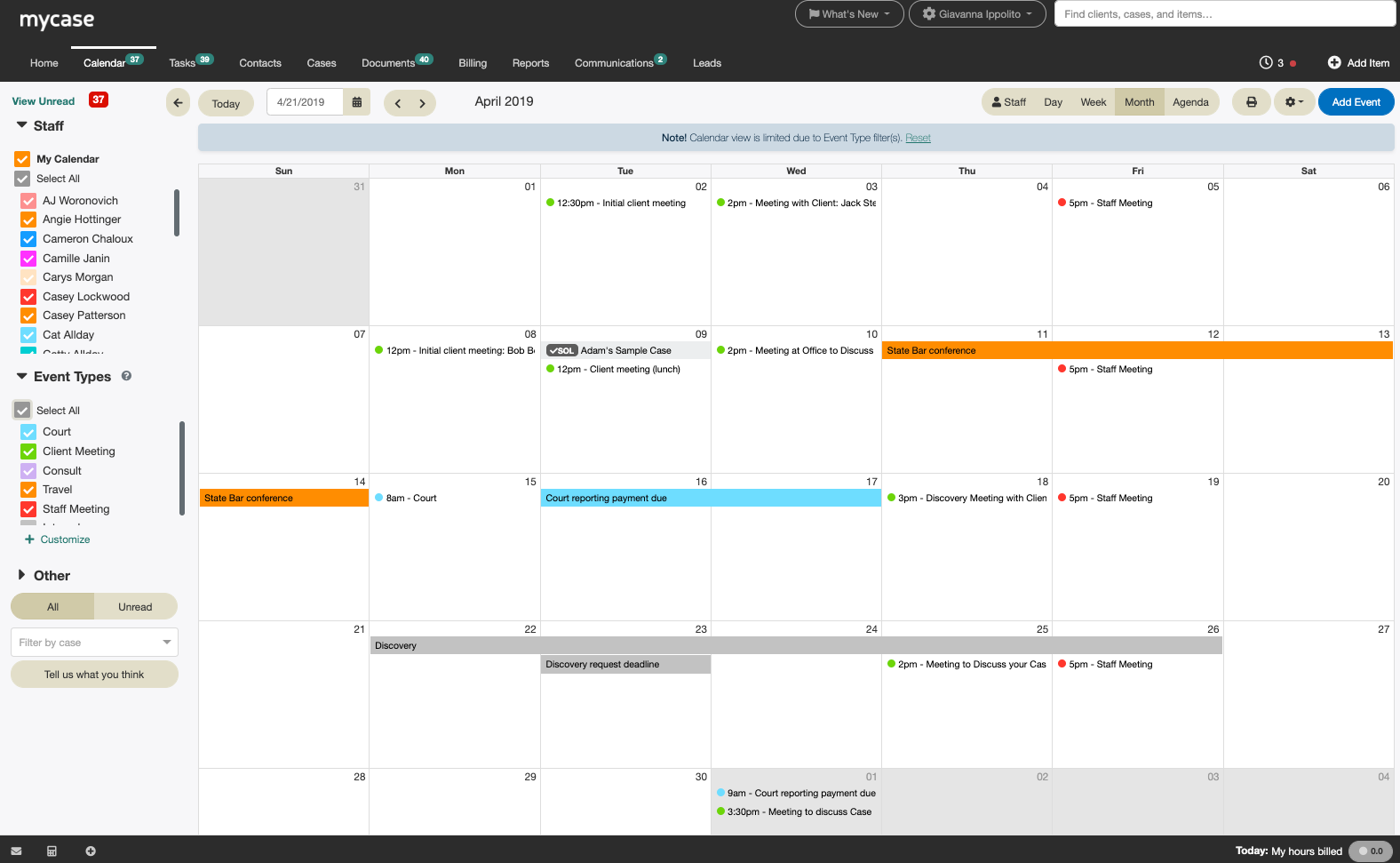
Task: Uncheck Camille Janin calendar
Action: [x=28, y=259]
